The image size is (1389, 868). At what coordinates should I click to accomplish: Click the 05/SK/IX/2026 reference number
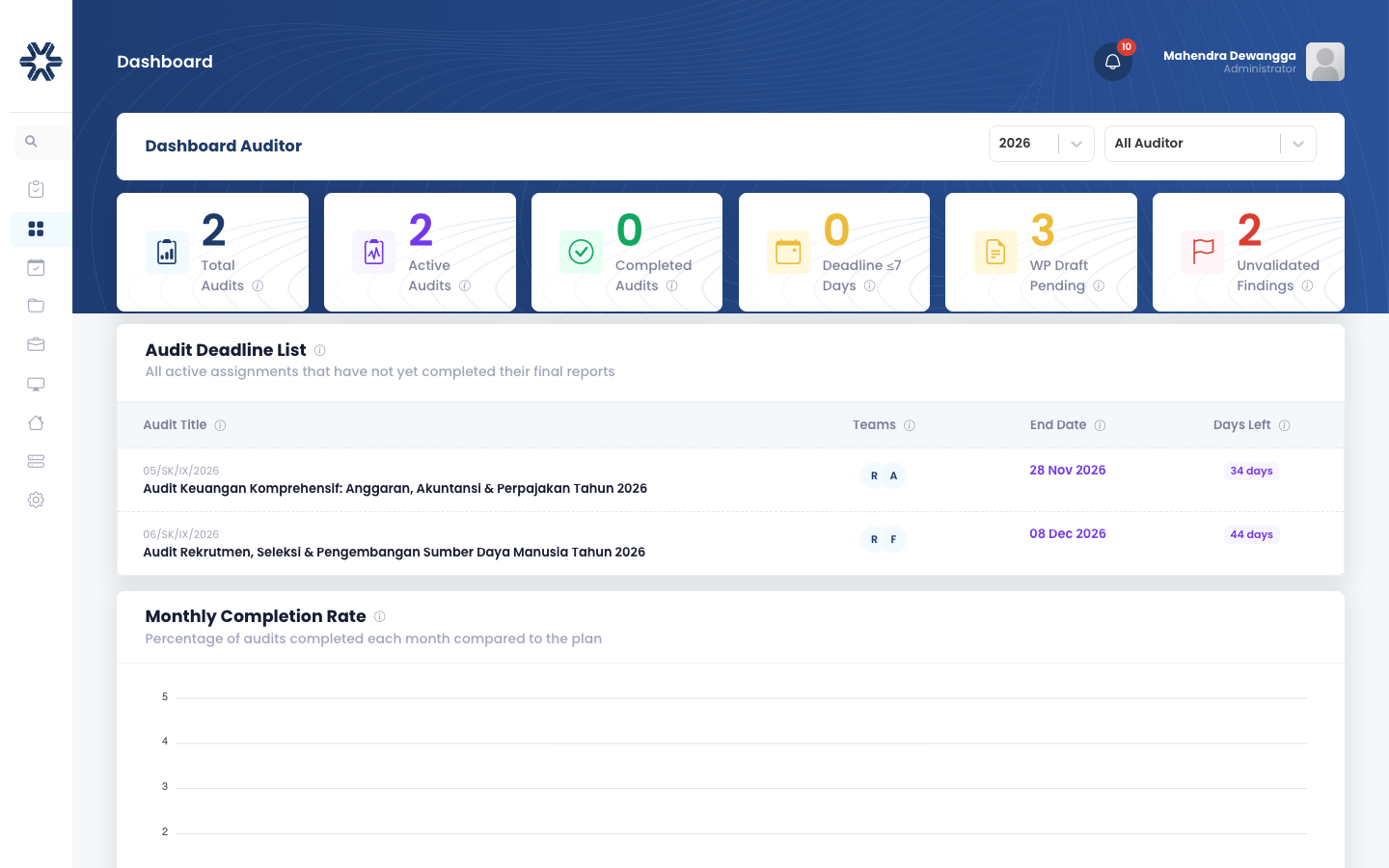(181, 471)
